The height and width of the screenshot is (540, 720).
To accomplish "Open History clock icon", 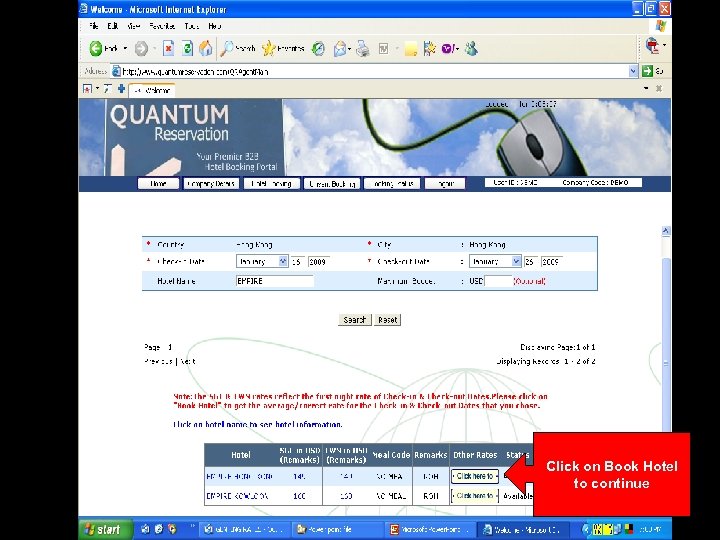I will [318, 49].
